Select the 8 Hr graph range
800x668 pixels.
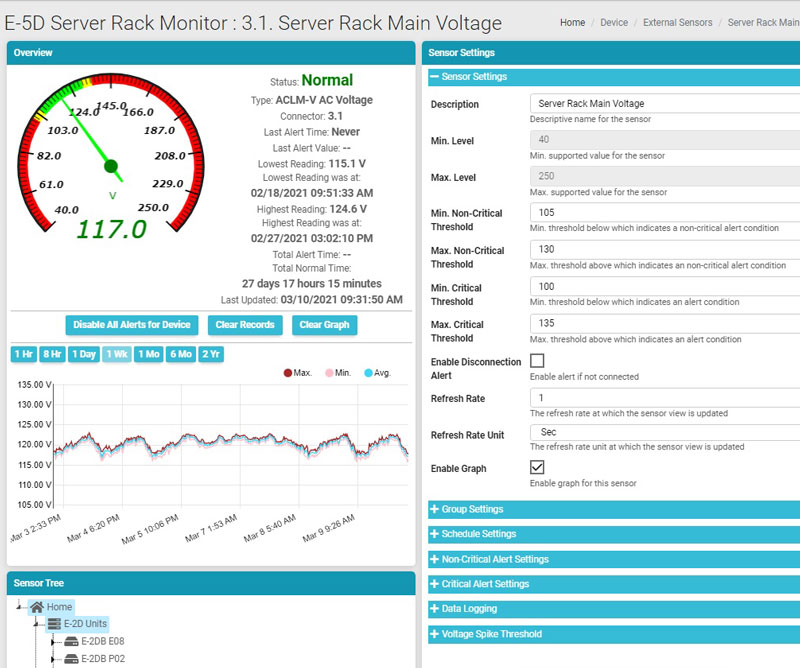[x=52, y=354]
